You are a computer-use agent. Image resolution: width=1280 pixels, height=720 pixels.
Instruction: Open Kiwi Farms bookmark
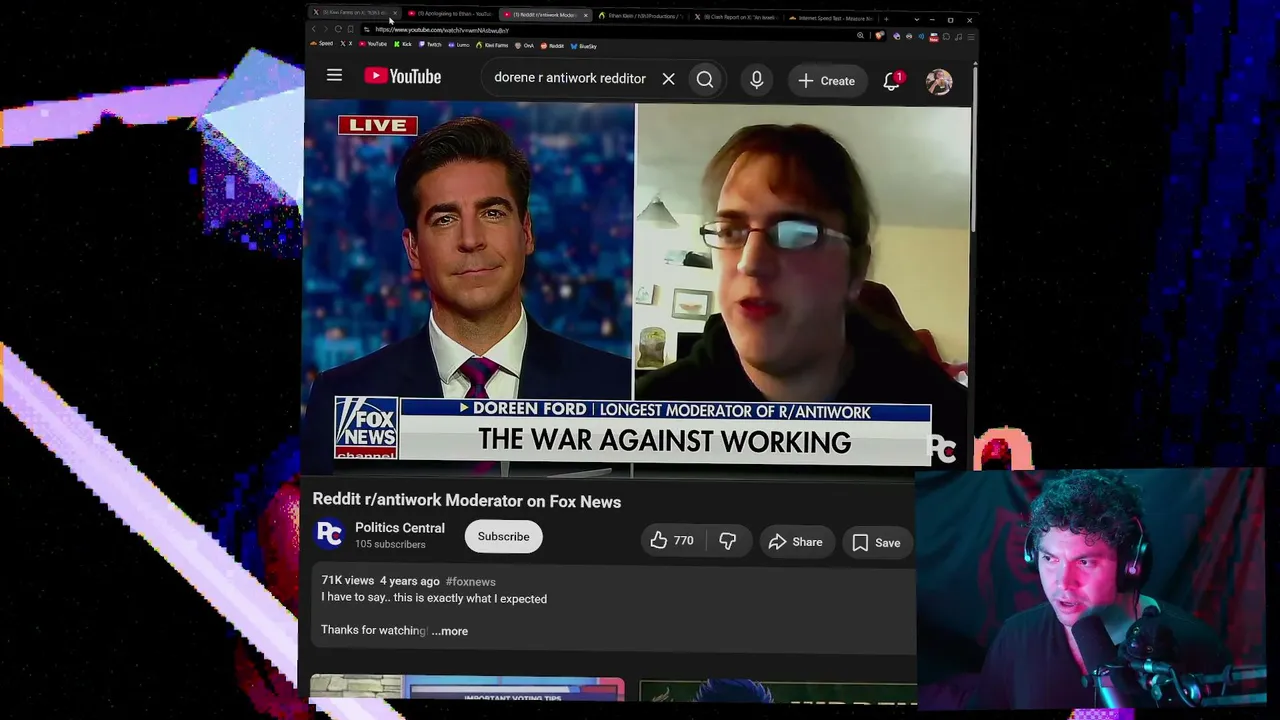(x=493, y=45)
